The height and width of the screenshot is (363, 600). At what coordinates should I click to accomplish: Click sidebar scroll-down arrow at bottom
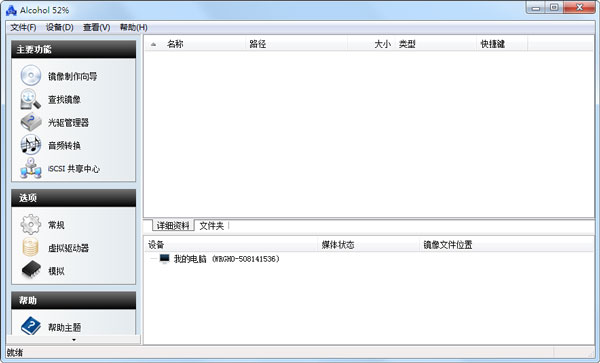(x=74, y=340)
